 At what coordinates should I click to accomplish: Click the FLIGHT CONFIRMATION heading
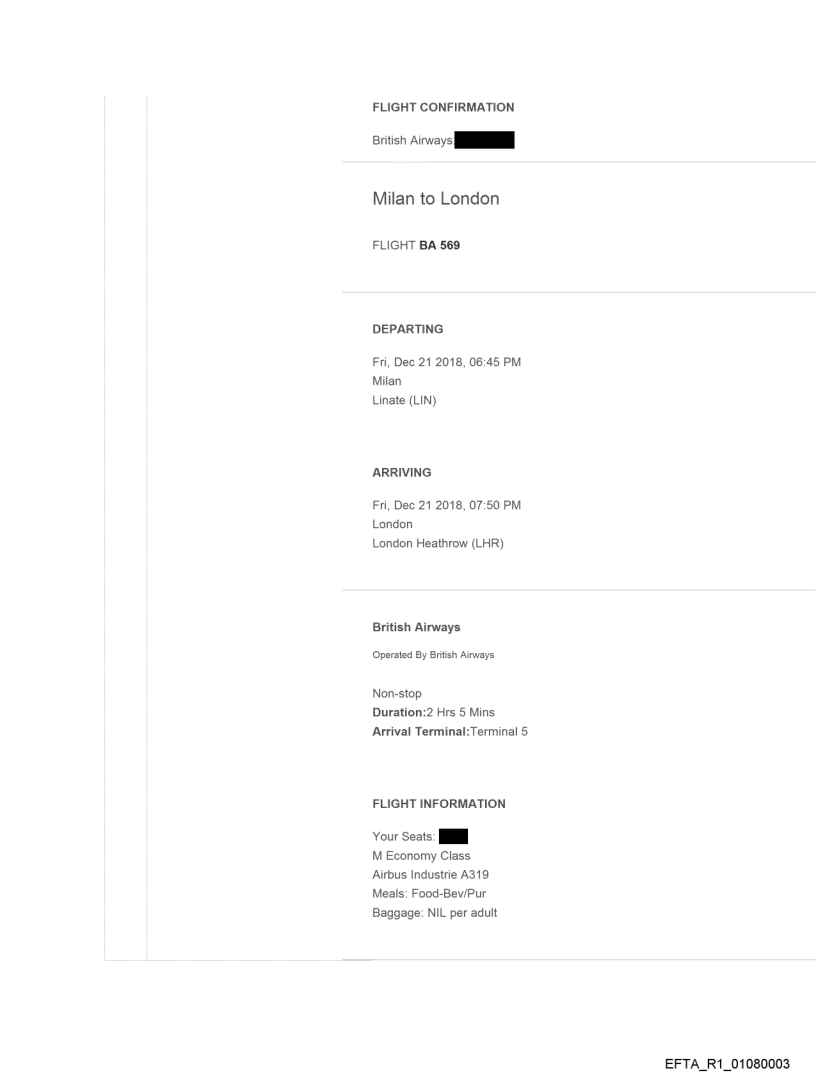(442, 107)
